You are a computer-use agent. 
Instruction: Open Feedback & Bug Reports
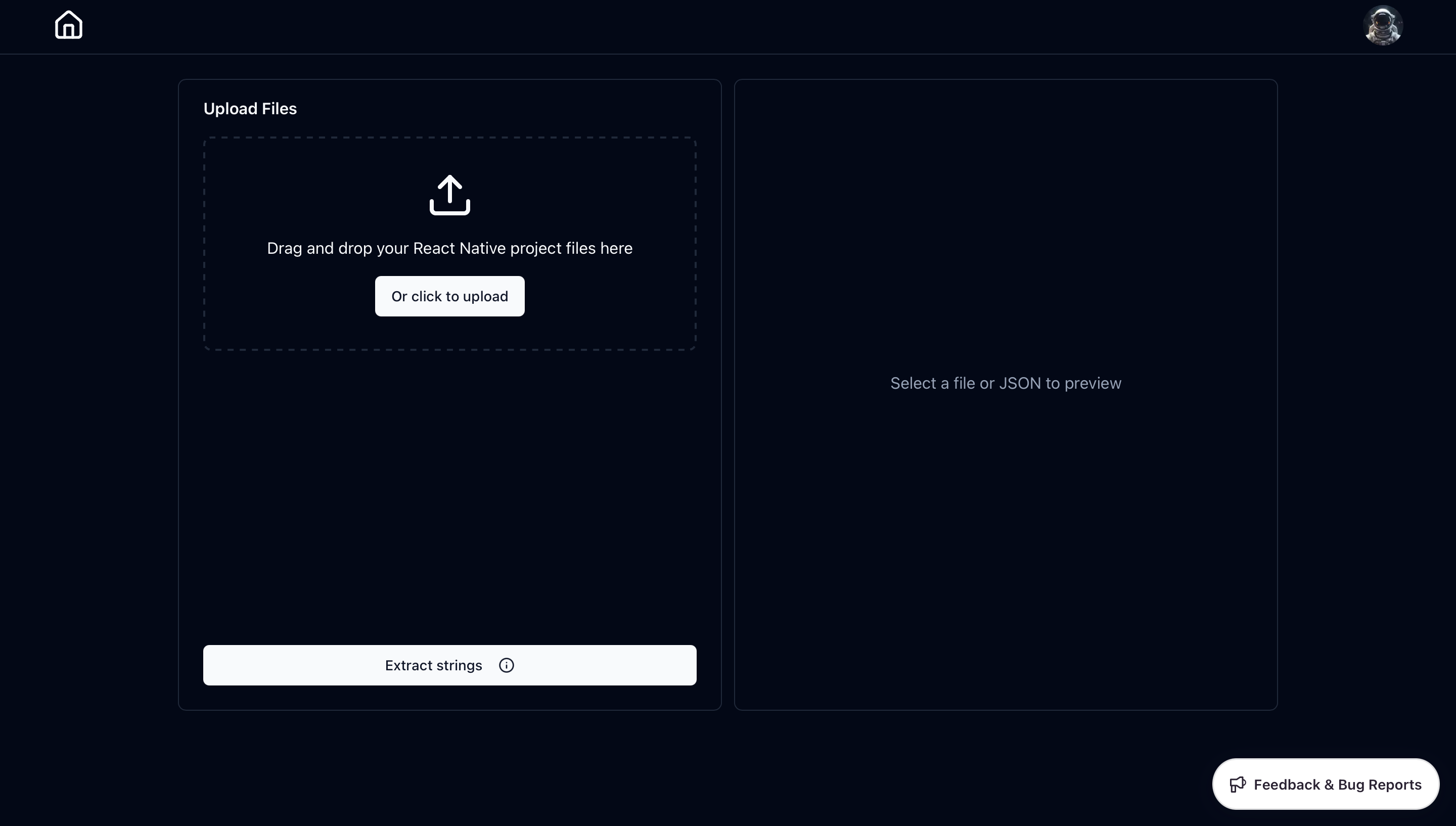click(1325, 784)
